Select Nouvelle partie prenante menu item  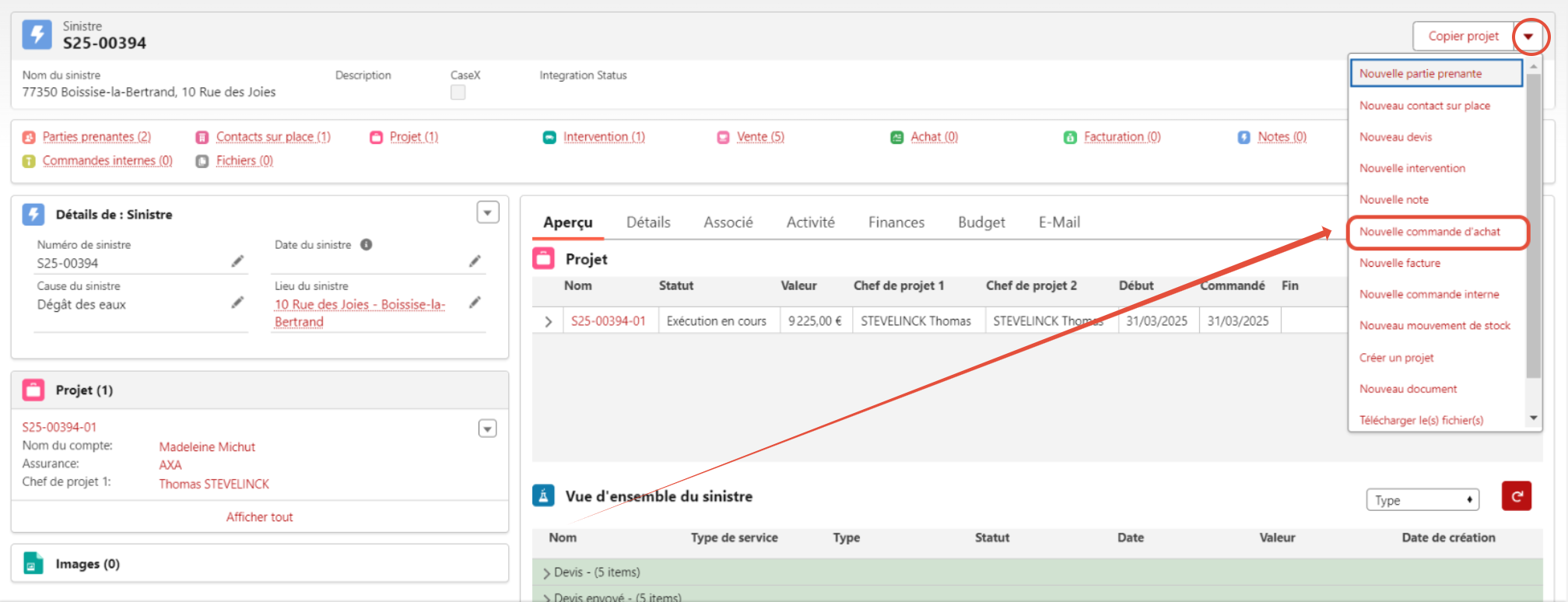coord(1436,73)
